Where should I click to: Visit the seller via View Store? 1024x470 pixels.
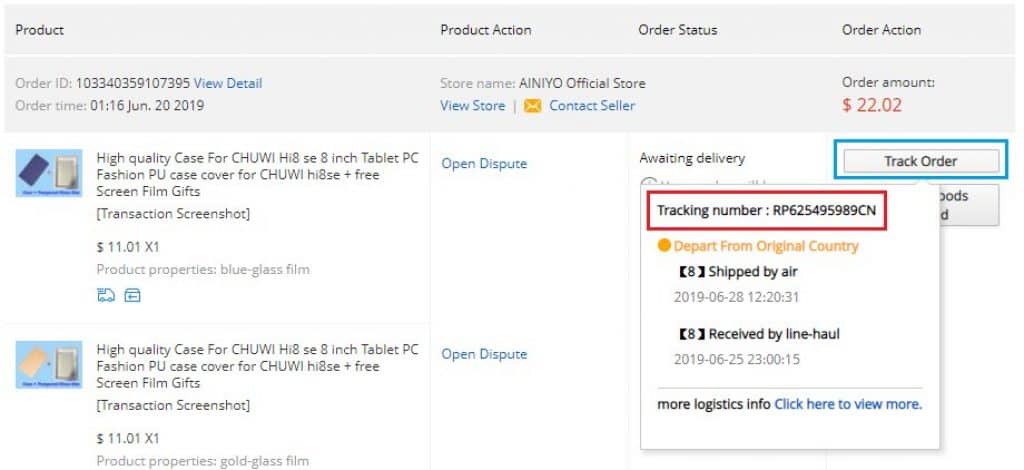[x=472, y=106]
